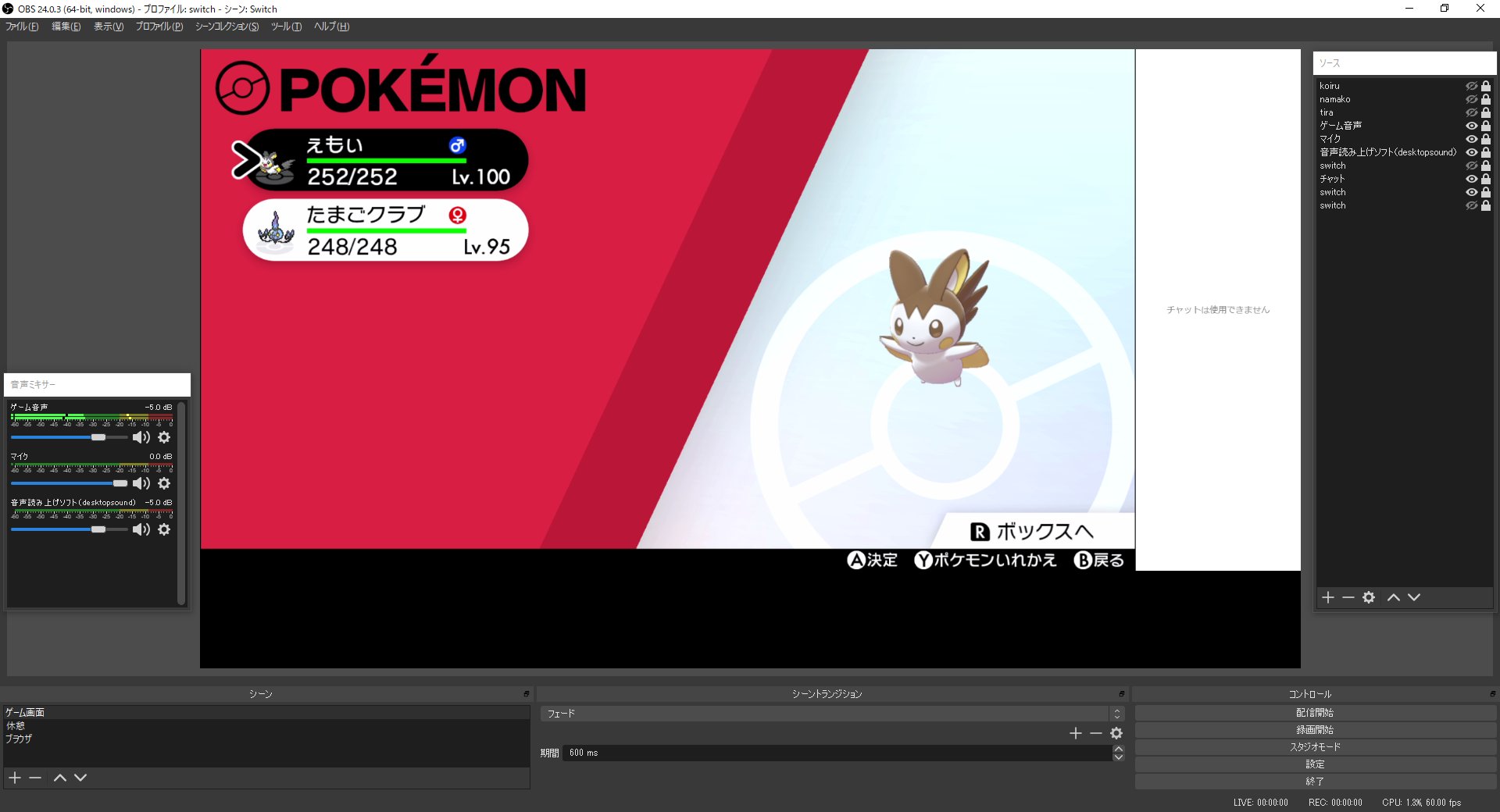Screen dimensions: 1500x812
Task: Add a new source with the plus icon
Action: click(1328, 597)
